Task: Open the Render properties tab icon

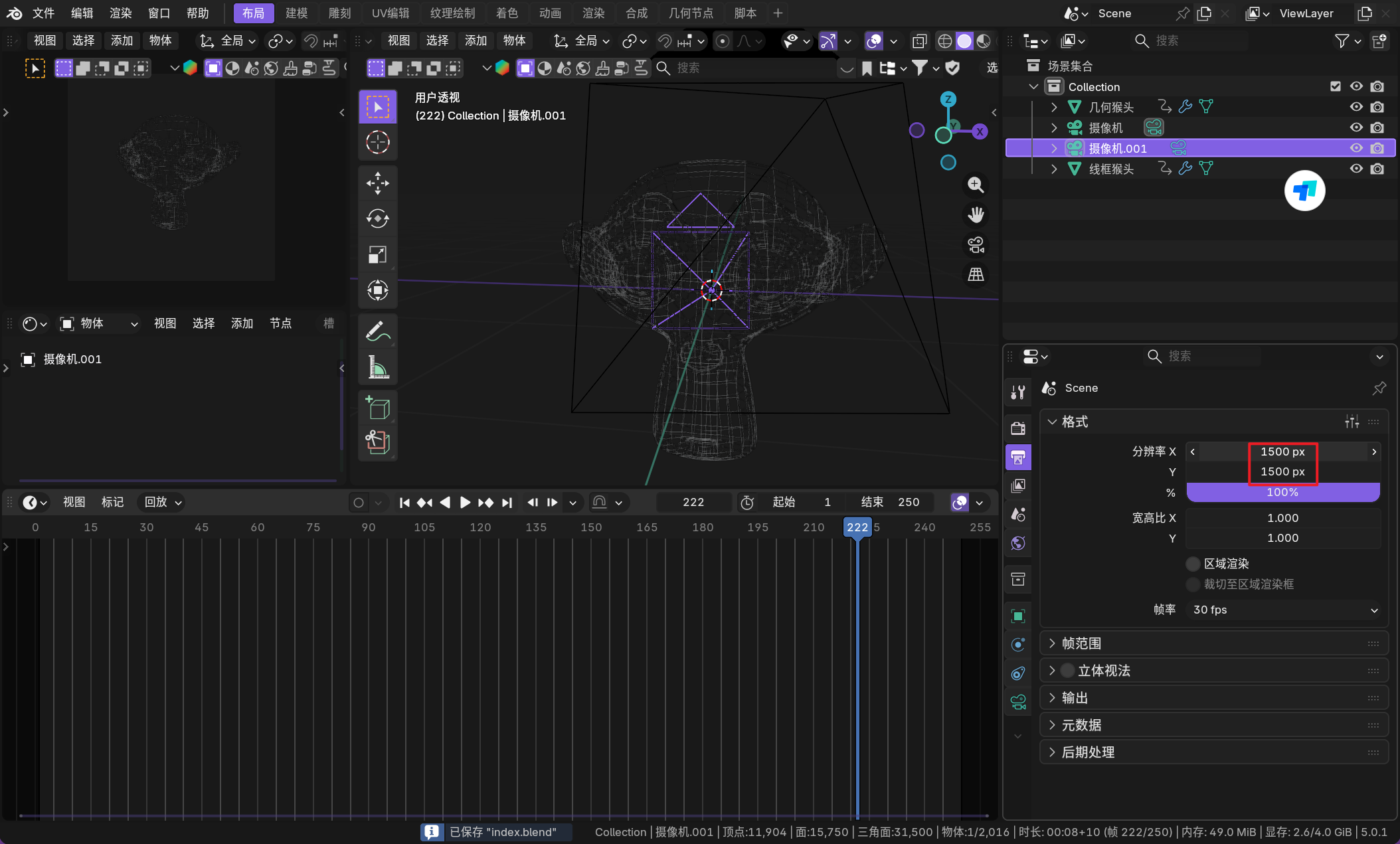Action: (1017, 428)
